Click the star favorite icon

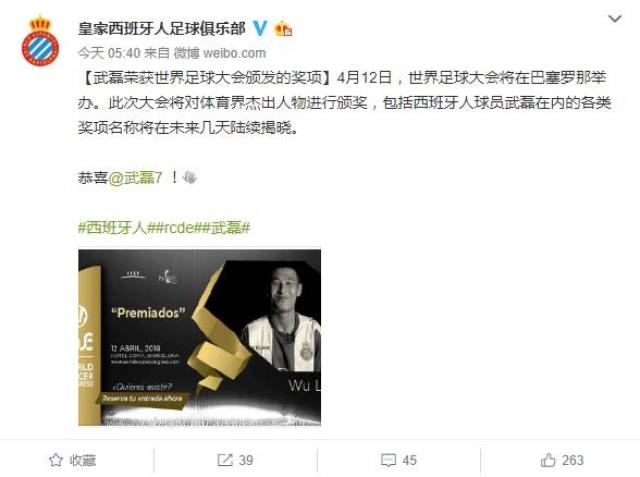(x=56, y=460)
